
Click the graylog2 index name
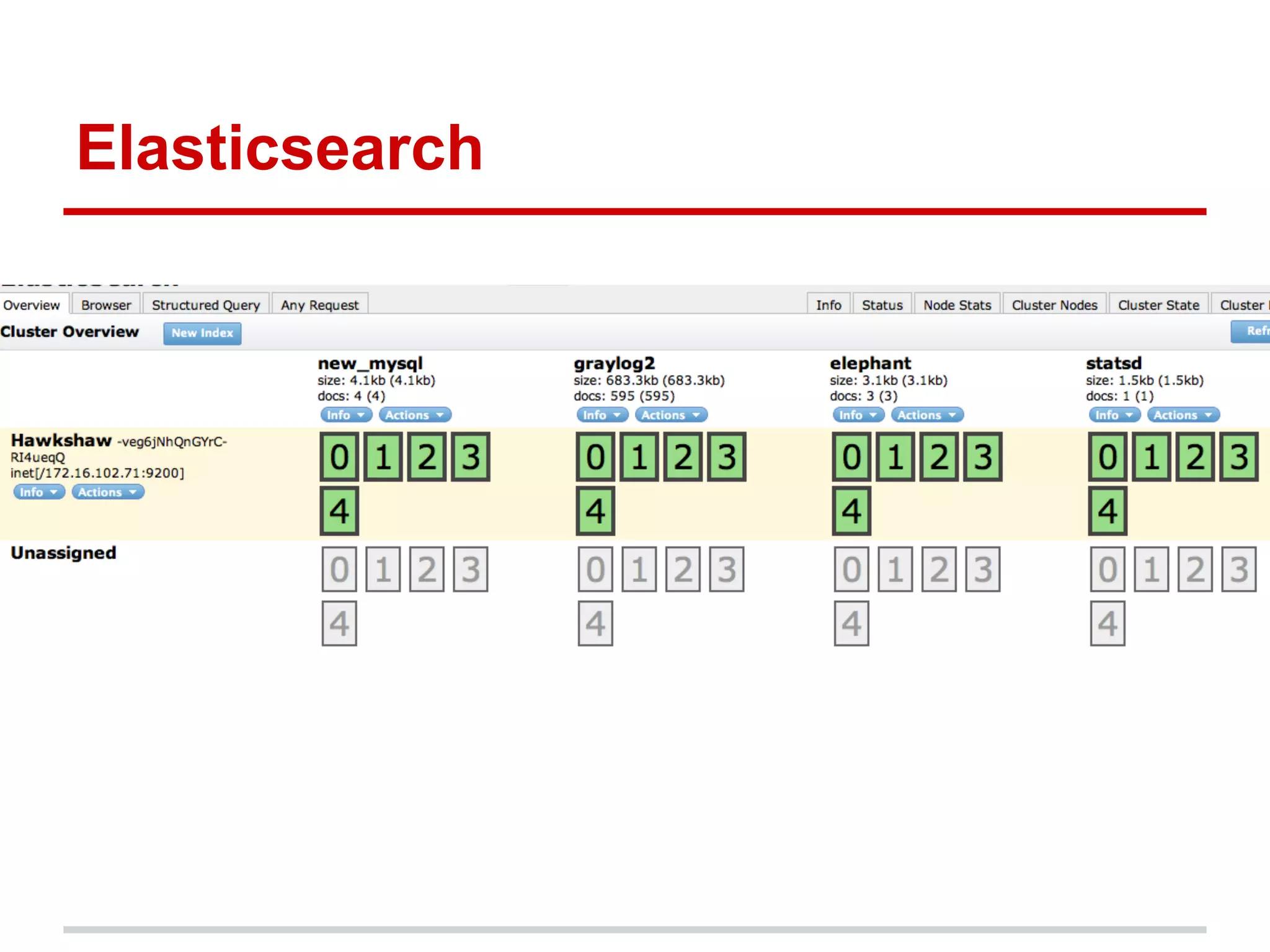(615, 363)
